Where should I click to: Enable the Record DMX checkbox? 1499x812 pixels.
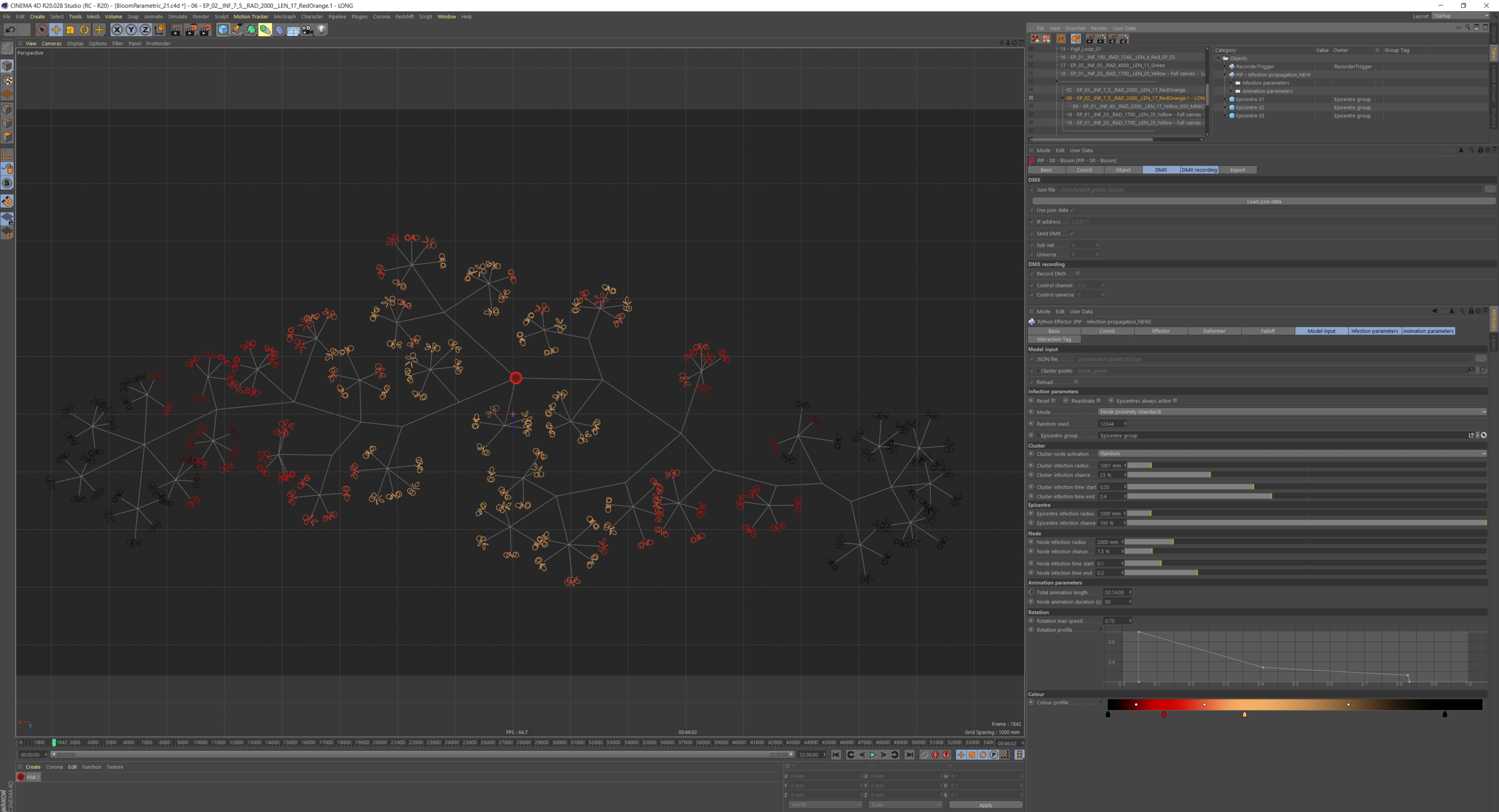click(1077, 274)
